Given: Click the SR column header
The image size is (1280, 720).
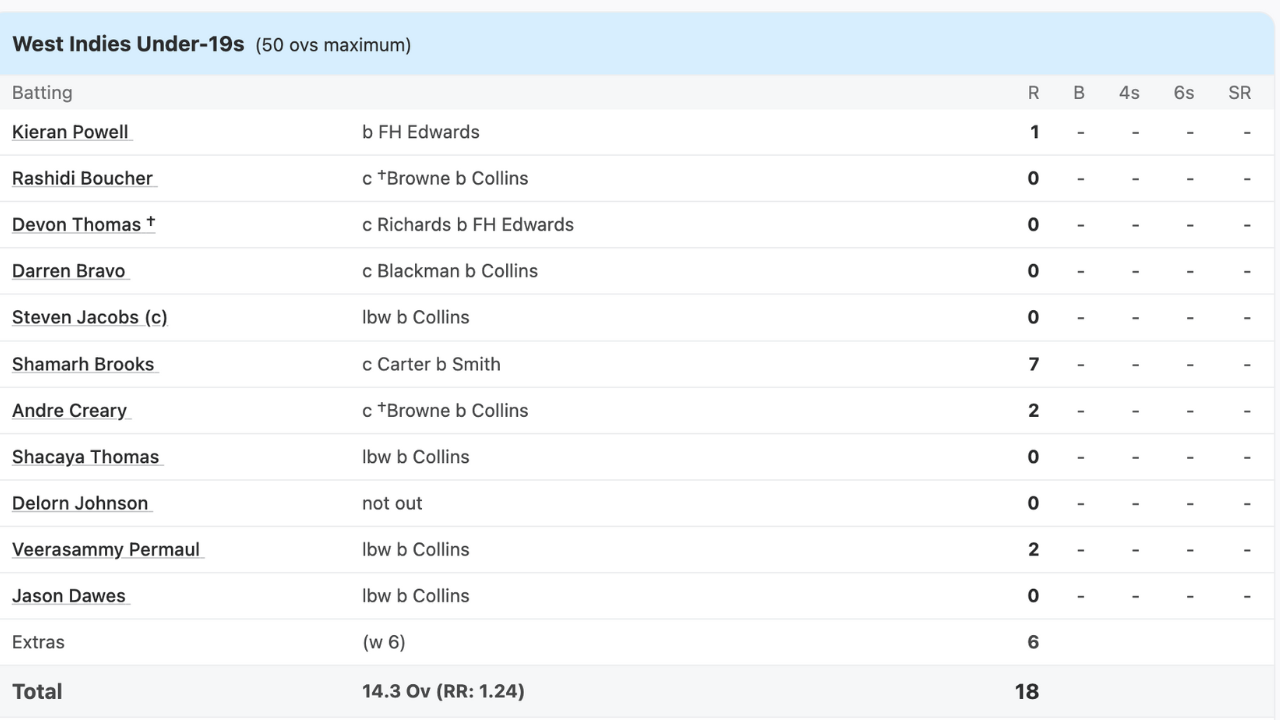Looking at the screenshot, I should click(1239, 93).
